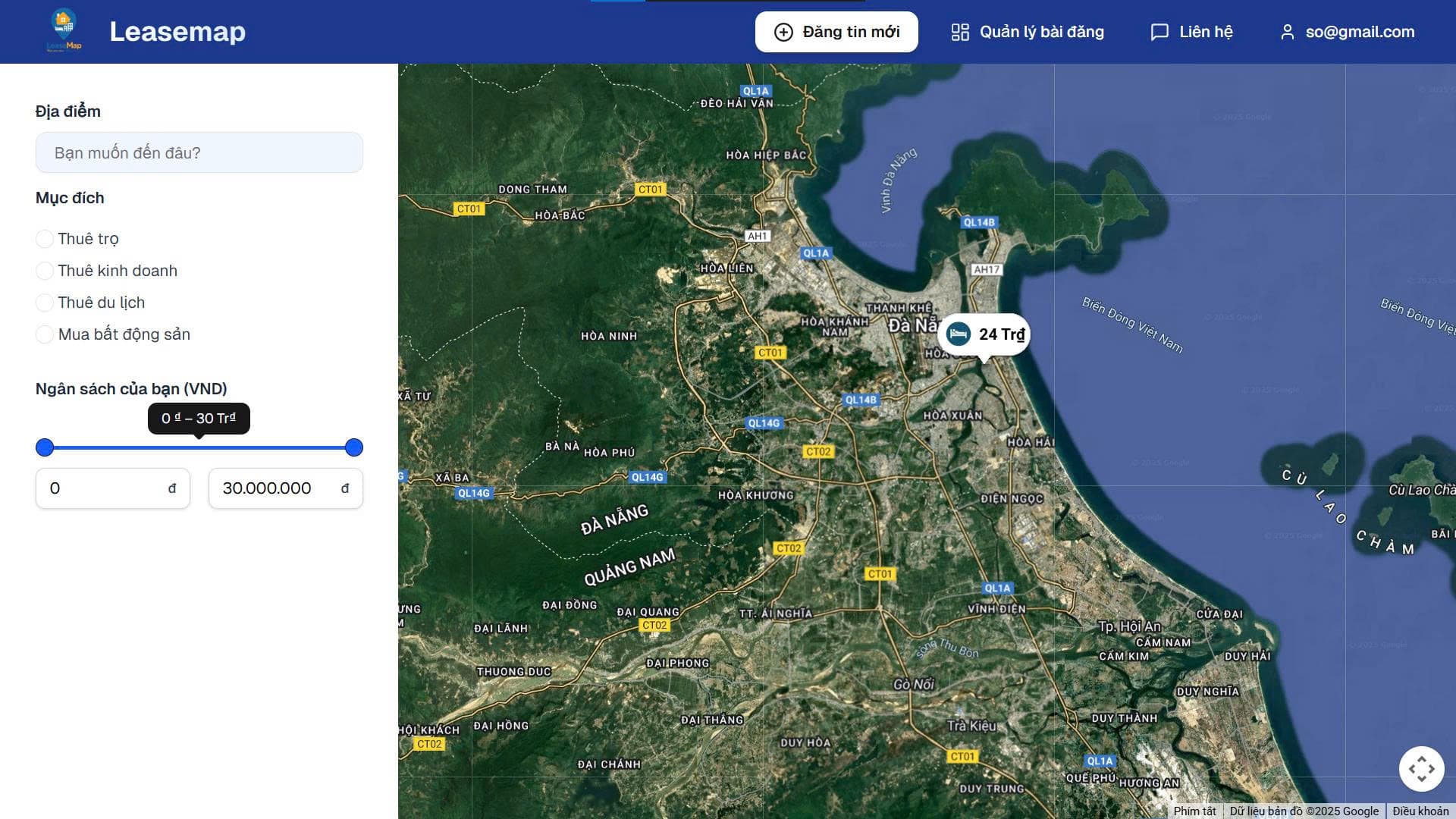Click the plus icon in Đăng tin mới
The image size is (1456, 819).
tap(783, 32)
